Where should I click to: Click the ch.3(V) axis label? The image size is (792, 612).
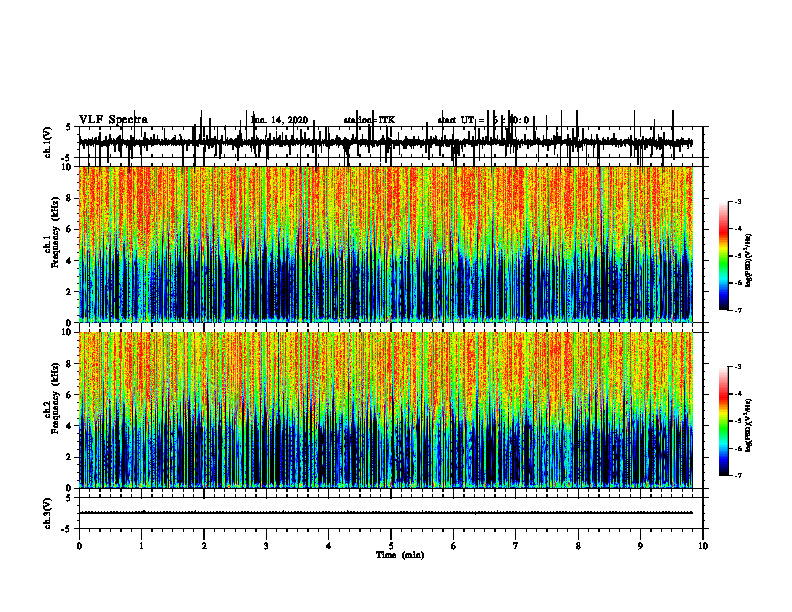point(48,513)
